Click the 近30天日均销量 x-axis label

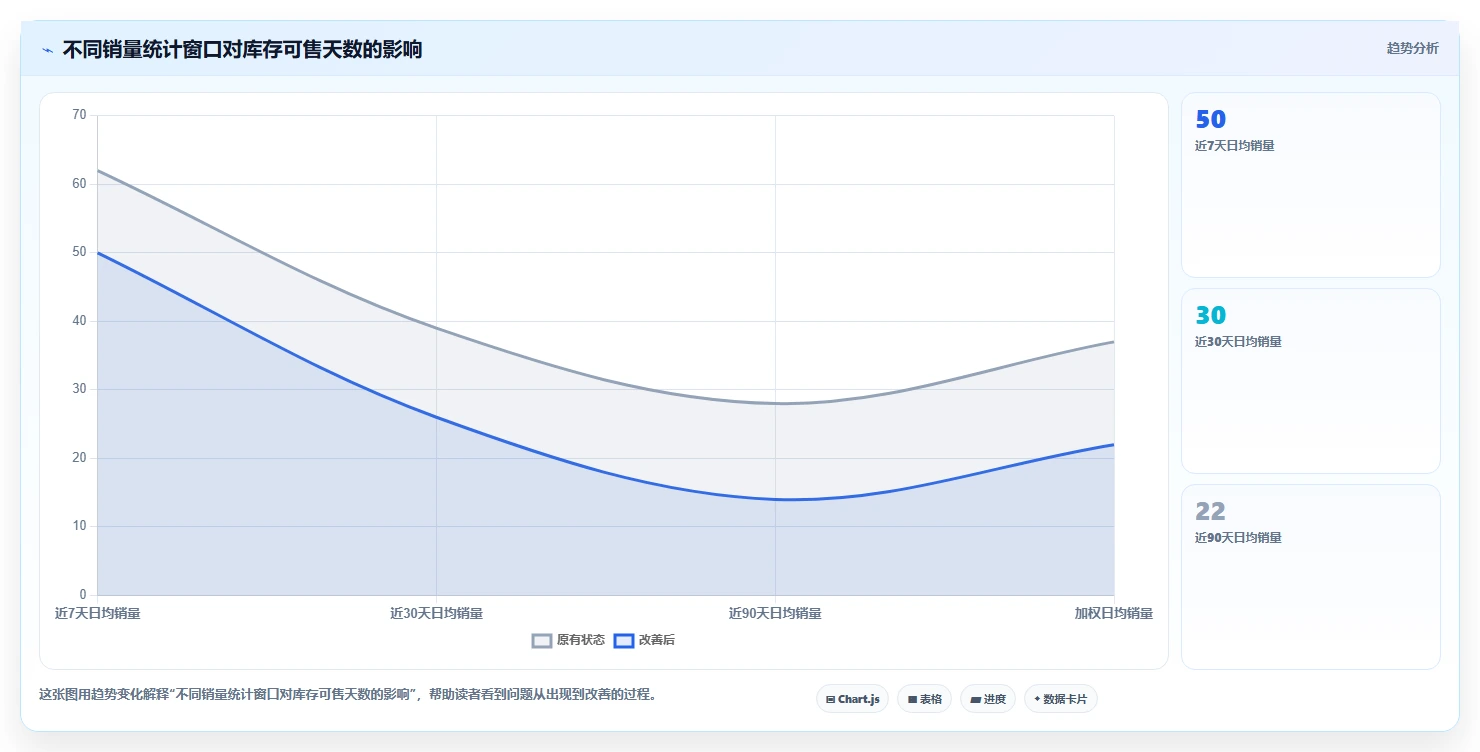click(x=436, y=613)
